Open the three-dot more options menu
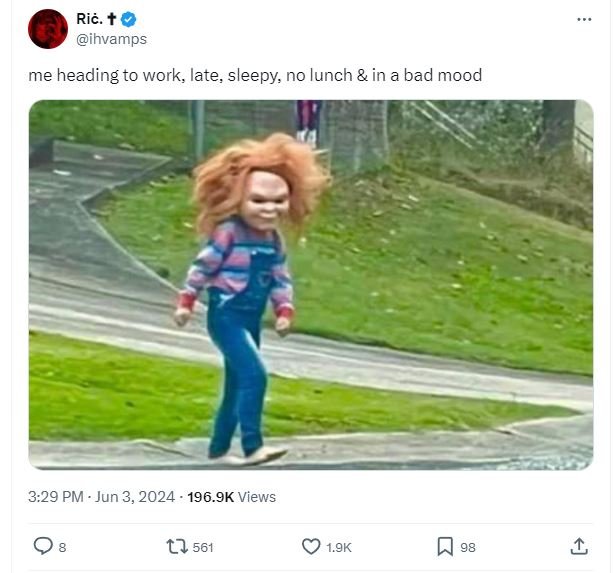 click(584, 19)
